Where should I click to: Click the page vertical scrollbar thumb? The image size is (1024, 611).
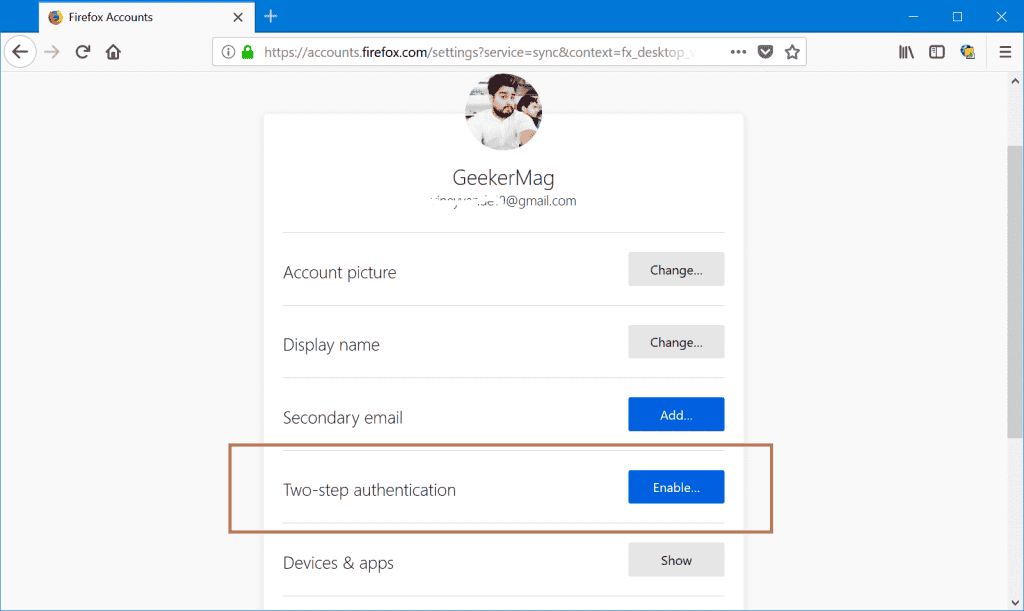pyautogui.click(x=1015, y=292)
